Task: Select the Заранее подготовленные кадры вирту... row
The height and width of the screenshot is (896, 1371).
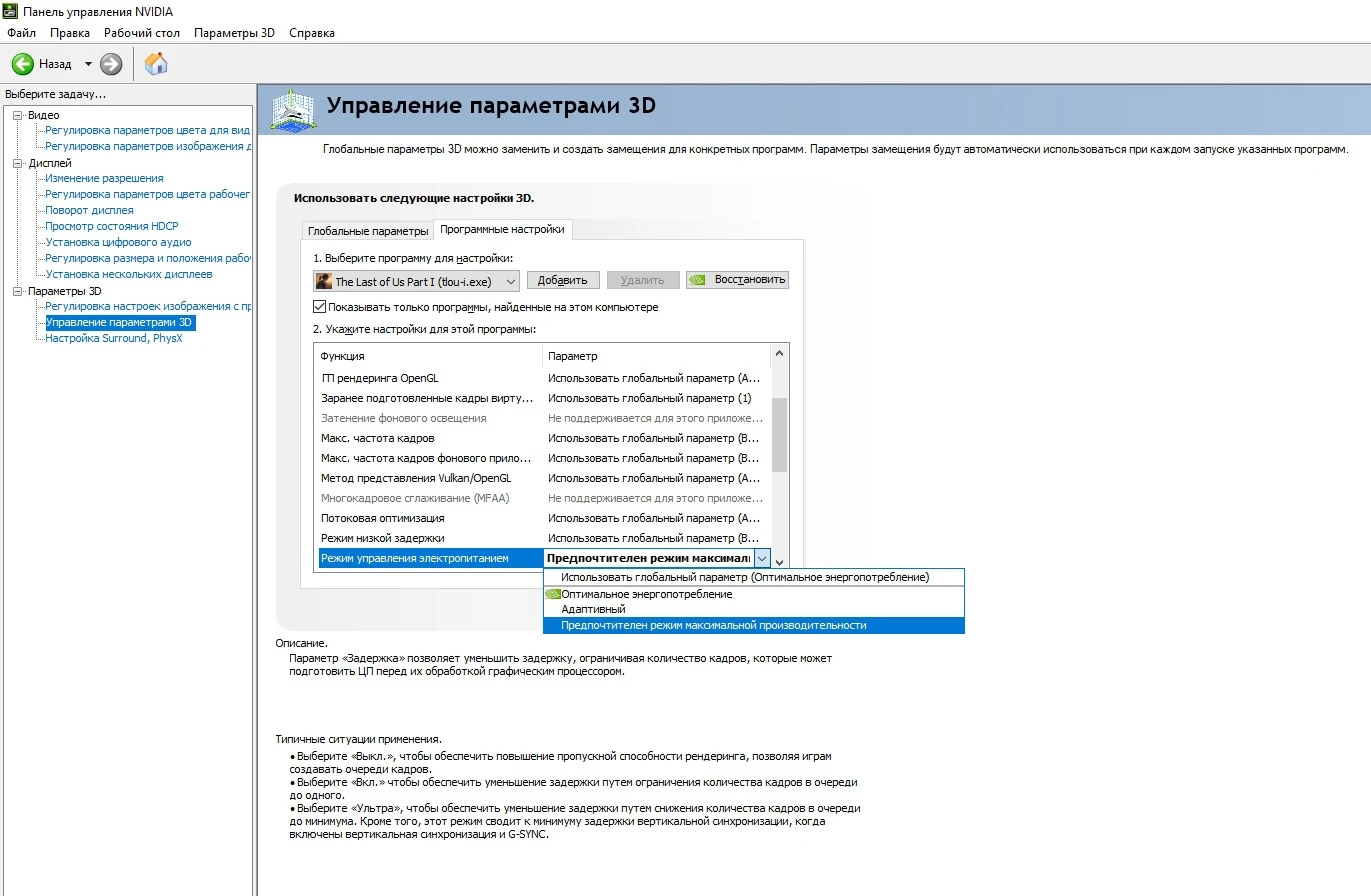Action: click(543, 398)
